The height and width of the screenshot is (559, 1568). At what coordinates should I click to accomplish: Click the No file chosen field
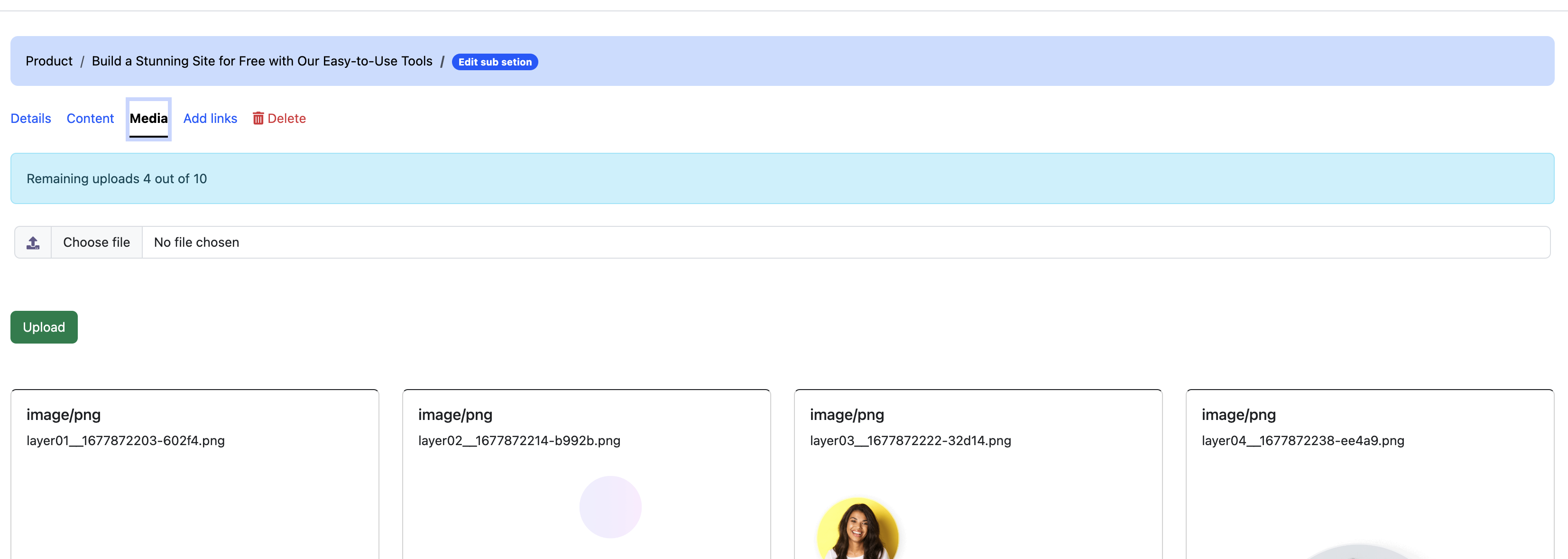(846, 242)
